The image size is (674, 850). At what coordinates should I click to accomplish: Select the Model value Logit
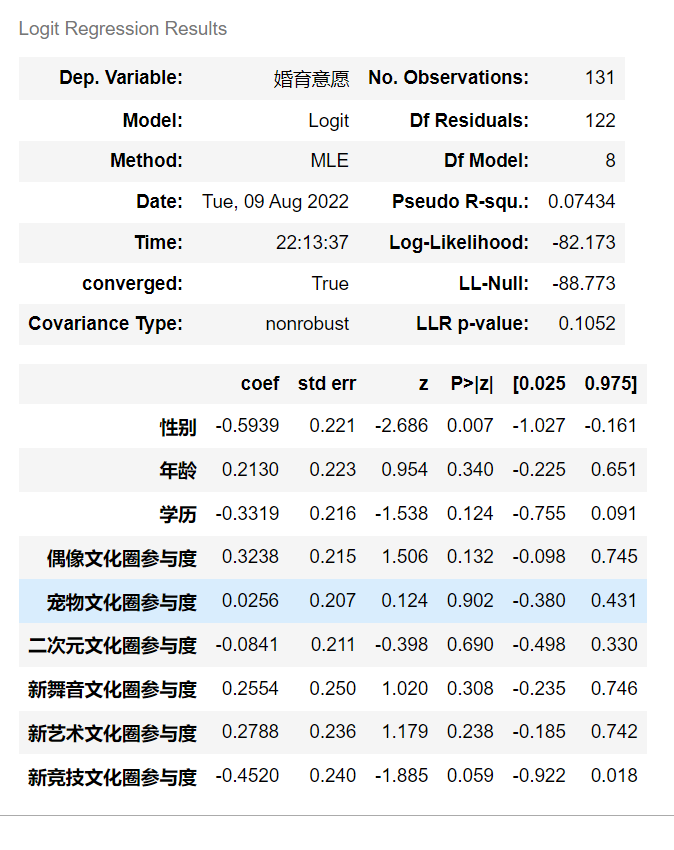coord(329,121)
